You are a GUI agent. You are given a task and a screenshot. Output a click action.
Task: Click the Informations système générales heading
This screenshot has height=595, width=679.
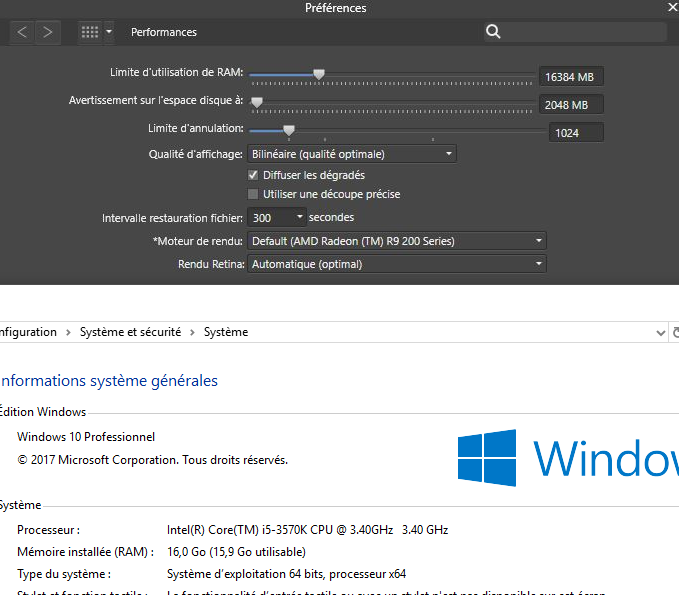pos(108,381)
